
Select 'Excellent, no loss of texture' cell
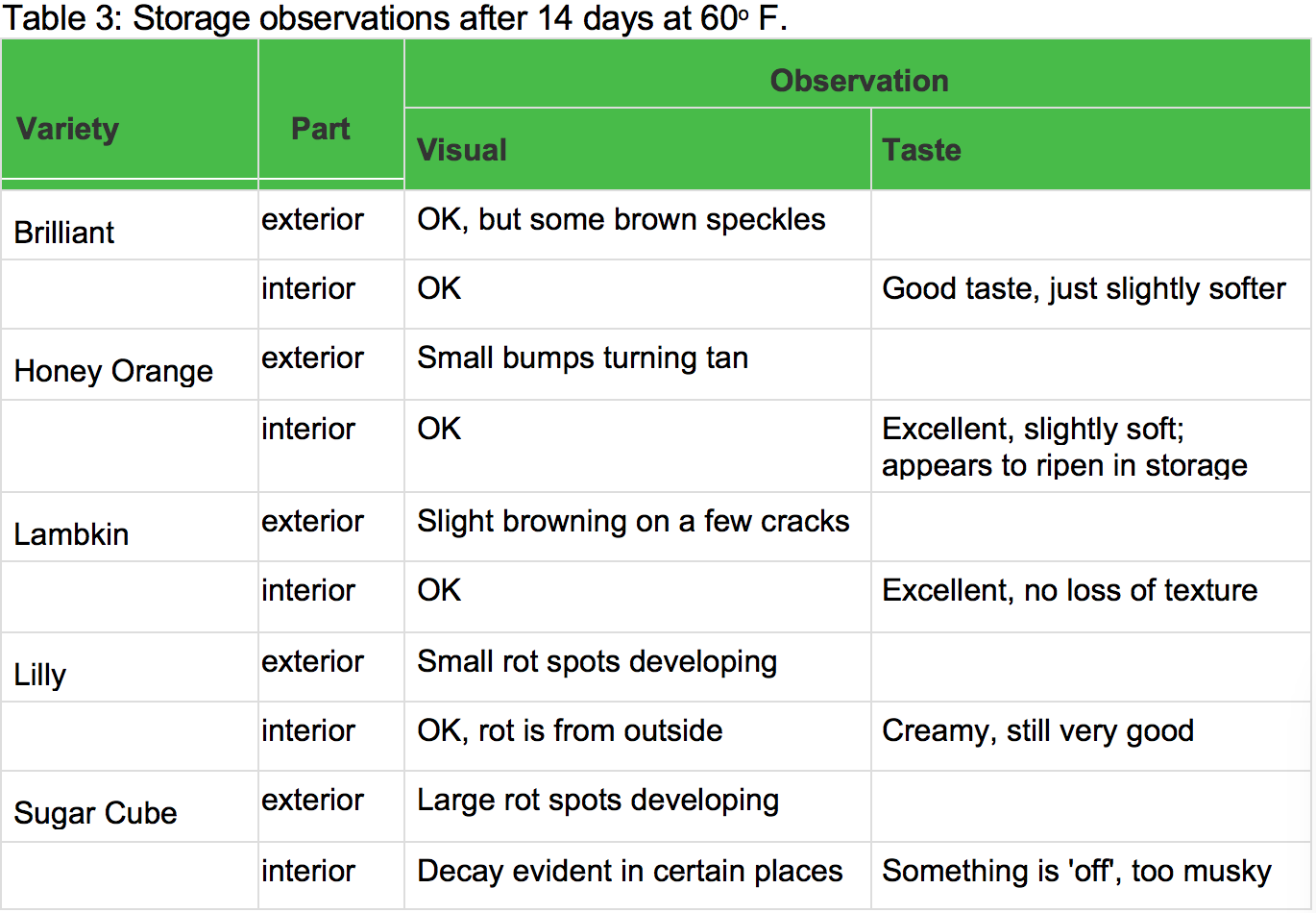[1069, 590]
